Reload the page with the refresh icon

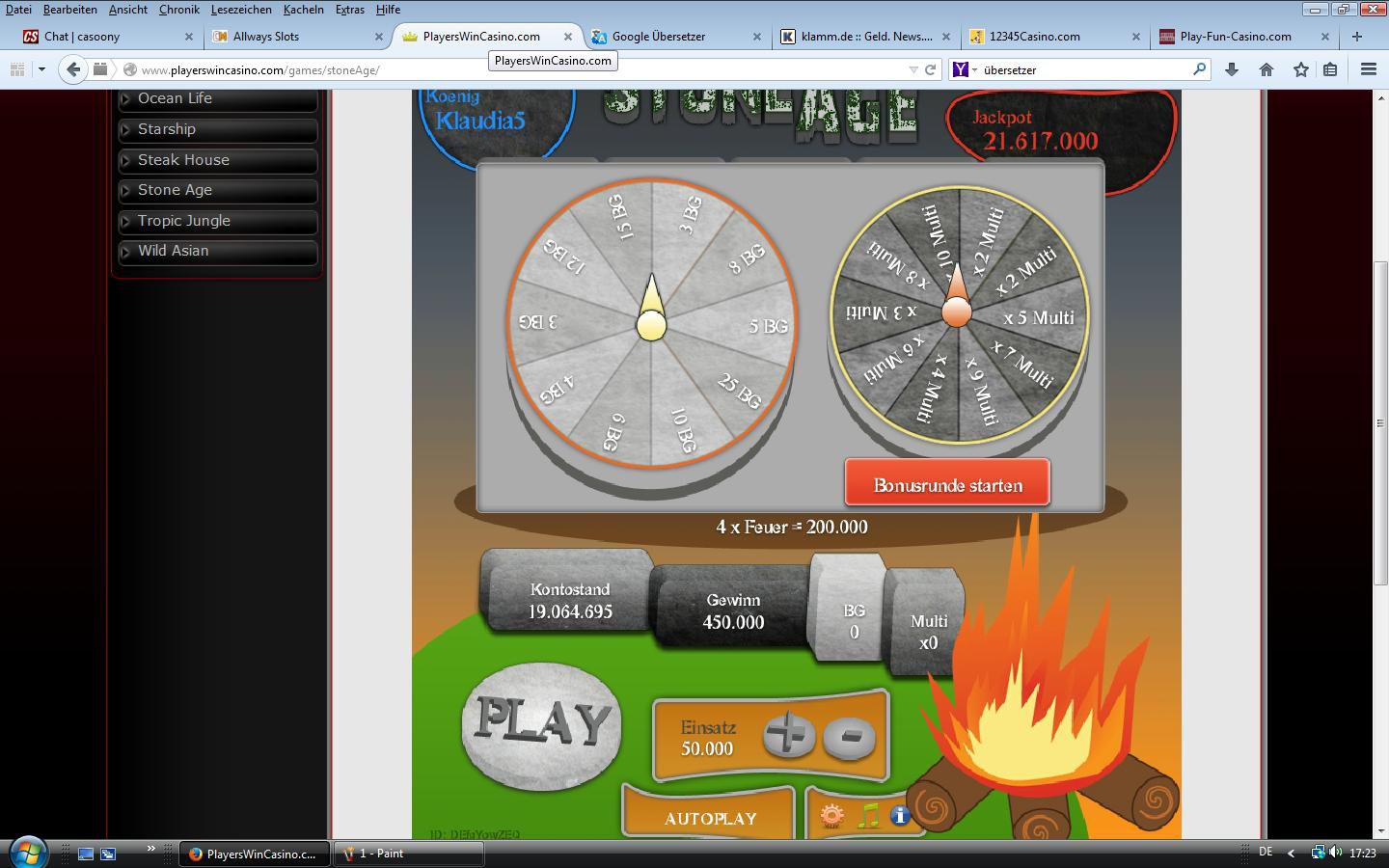(x=930, y=69)
